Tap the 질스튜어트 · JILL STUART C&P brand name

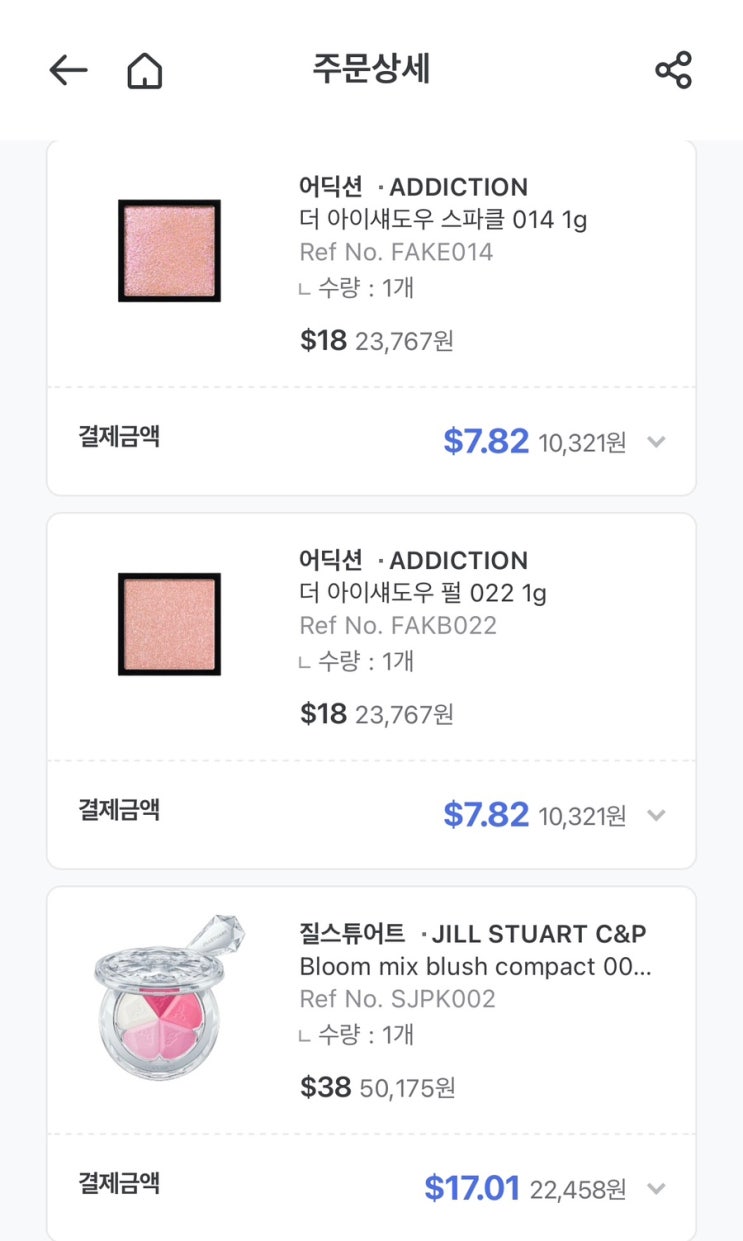473,934
